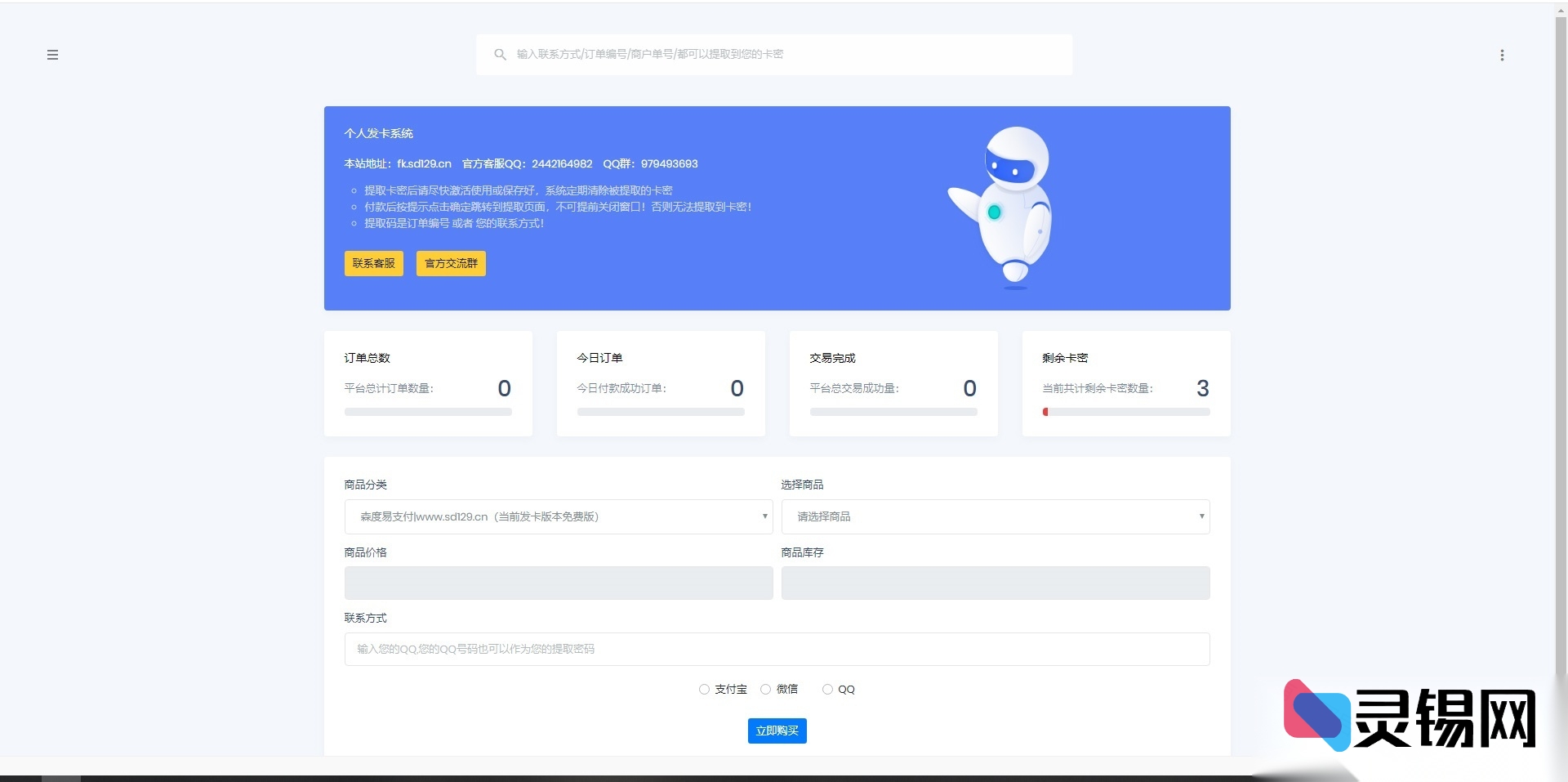The height and width of the screenshot is (782, 1568).
Task: Click the search magnifier icon
Action: 501,54
